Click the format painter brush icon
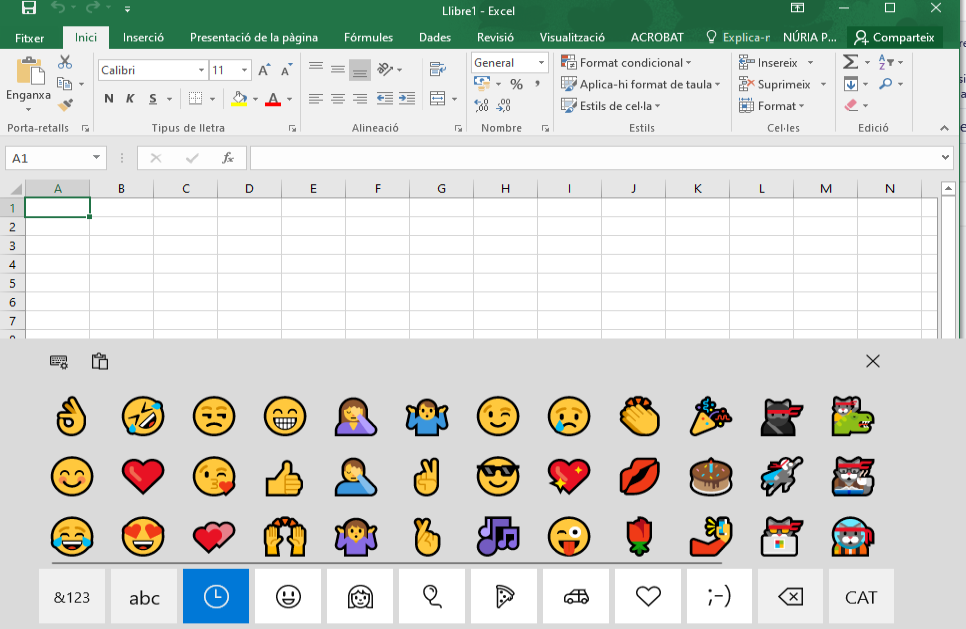Image resolution: width=966 pixels, height=629 pixels. [66, 104]
